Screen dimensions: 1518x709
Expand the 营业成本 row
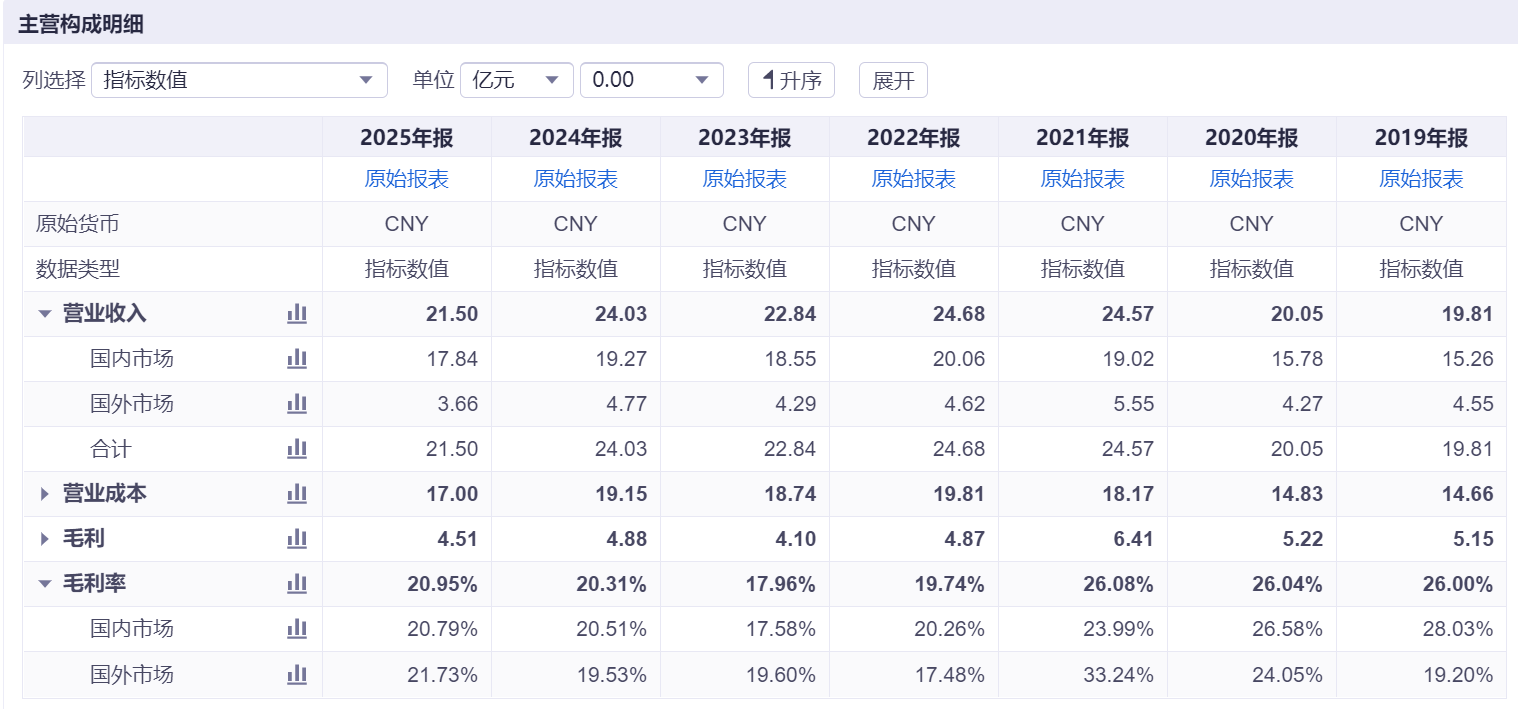click(x=44, y=494)
